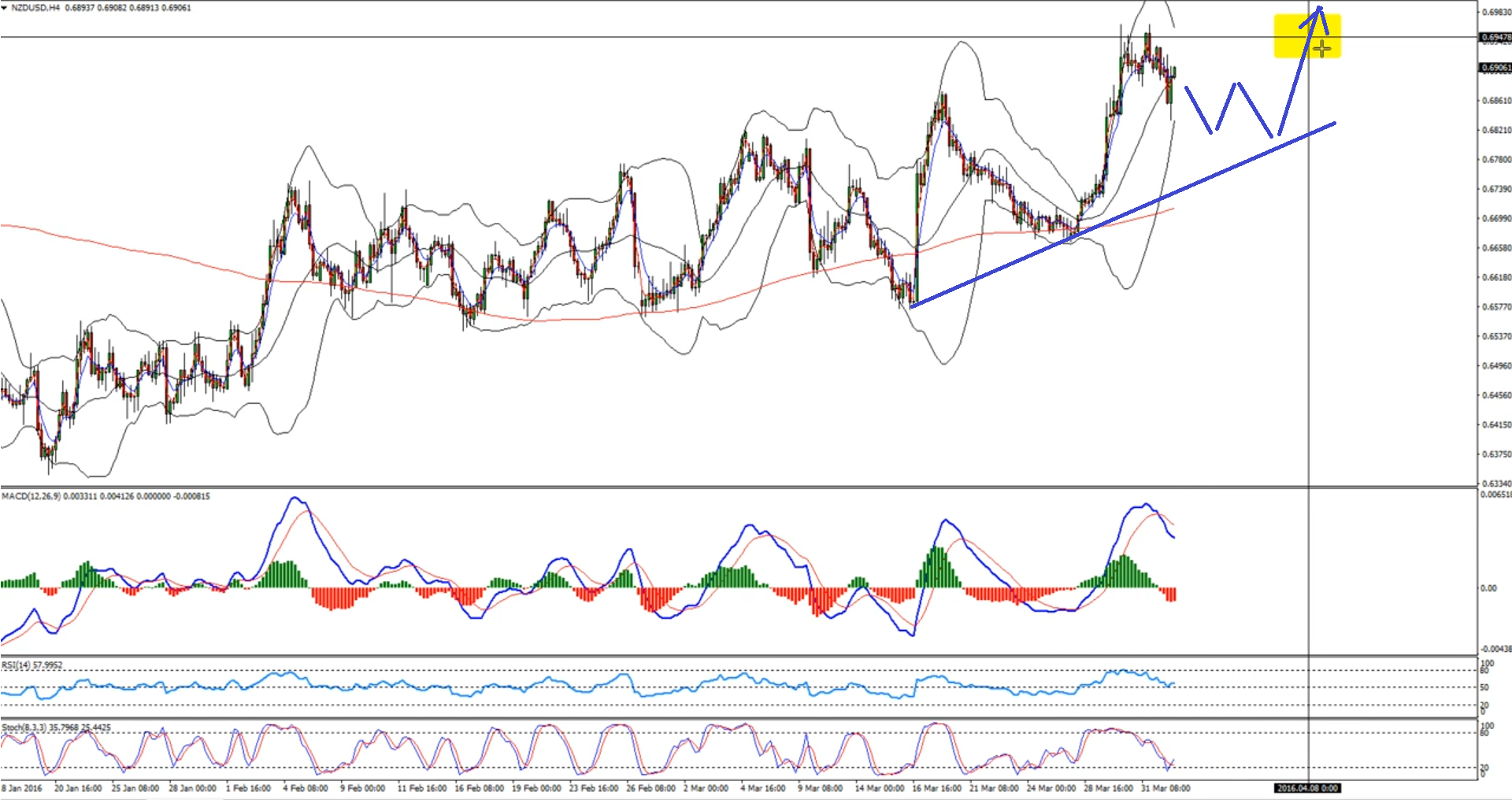Click the 0.69061 current price label
The image size is (1512, 800).
click(x=1495, y=68)
